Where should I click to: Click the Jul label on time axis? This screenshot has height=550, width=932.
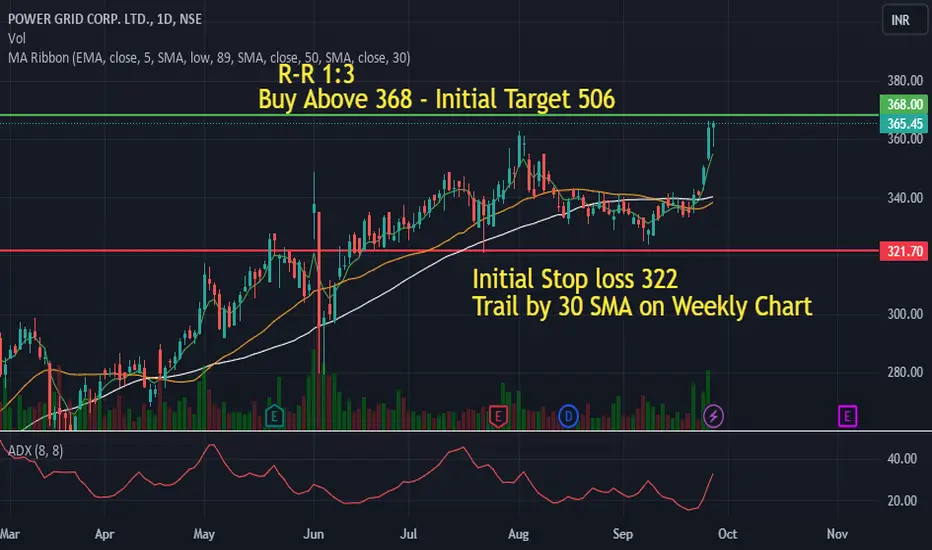(408, 534)
